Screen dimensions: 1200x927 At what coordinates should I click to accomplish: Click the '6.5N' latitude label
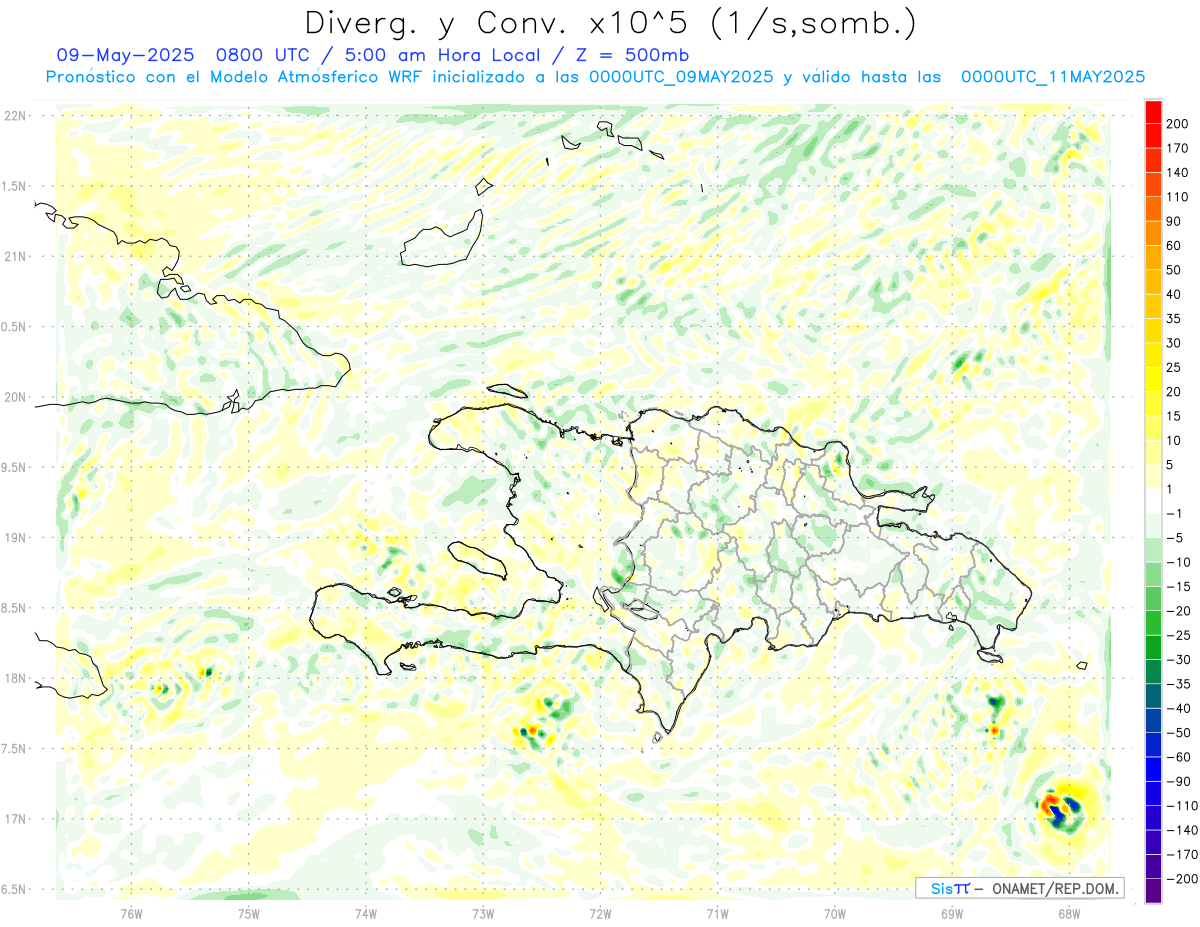(x=14, y=890)
